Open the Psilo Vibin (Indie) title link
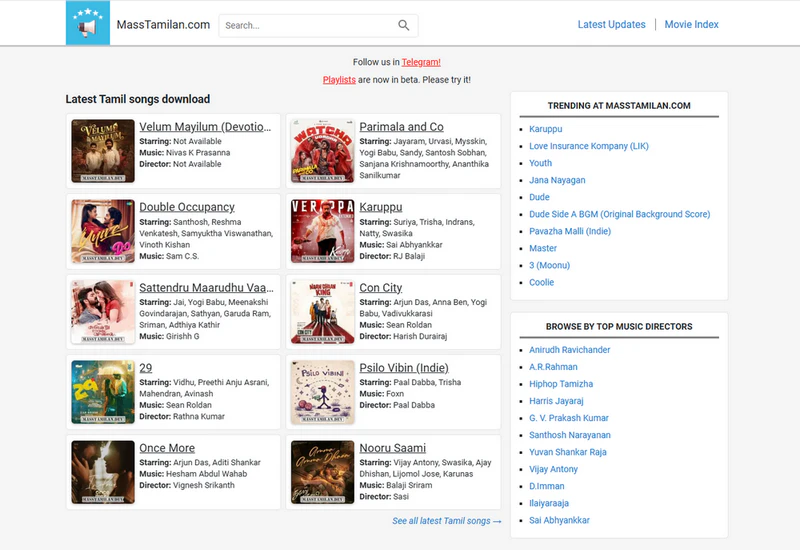Screen dimensions: 800x550 pos(404,368)
